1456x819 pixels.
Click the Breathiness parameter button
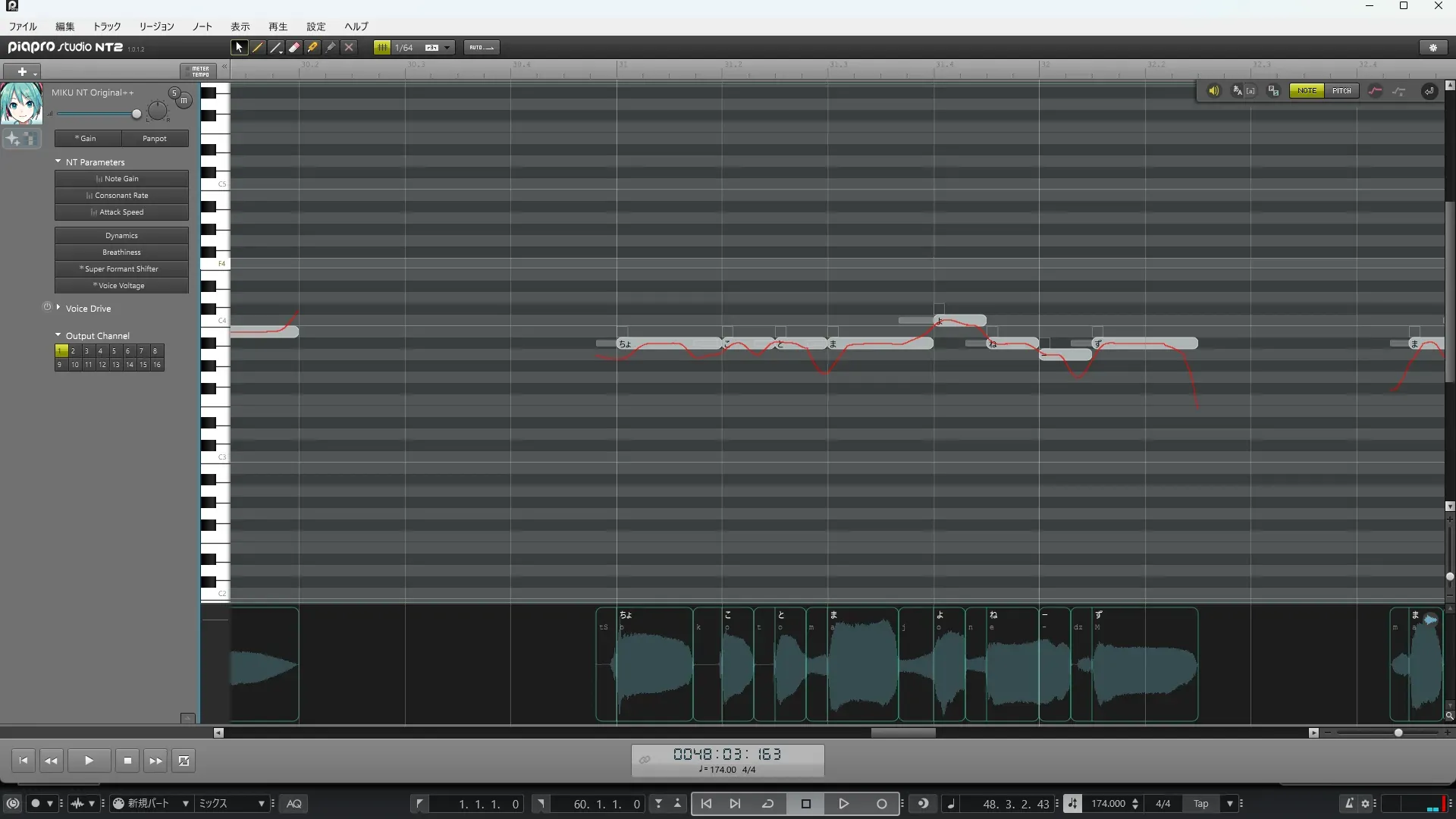click(121, 253)
